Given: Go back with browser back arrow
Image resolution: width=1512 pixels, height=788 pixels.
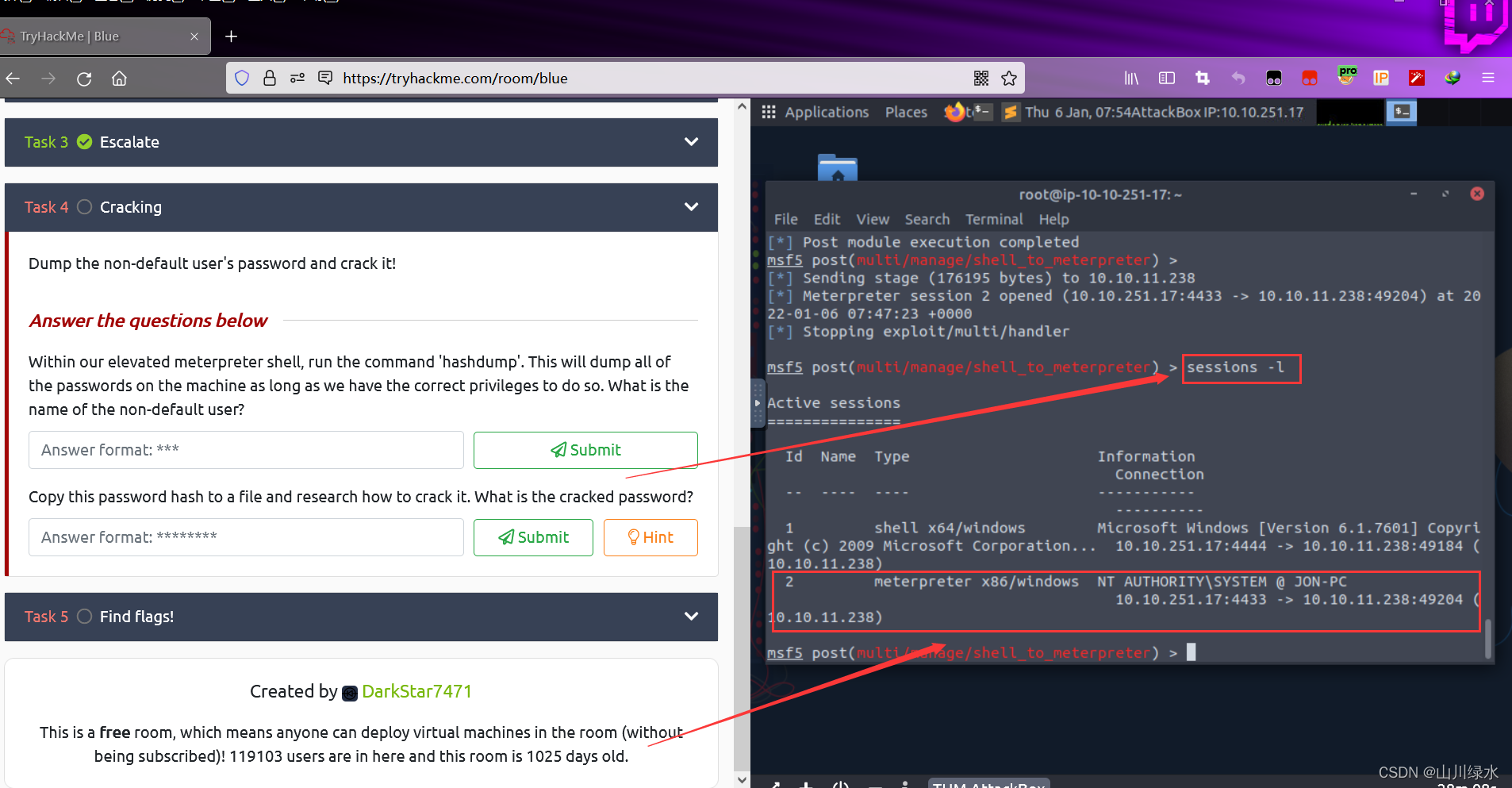Looking at the screenshot, I should (x=13, y=79).
